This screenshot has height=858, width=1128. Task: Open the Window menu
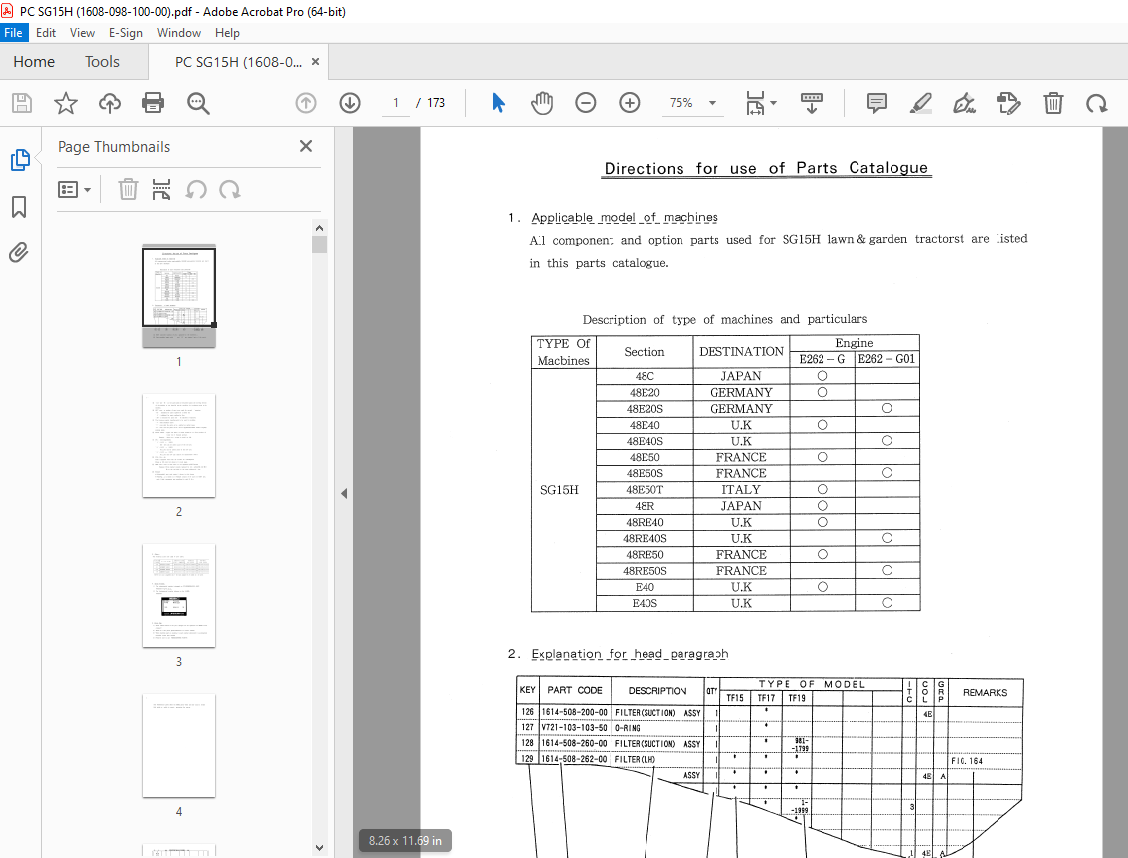(x=178, y=32)
